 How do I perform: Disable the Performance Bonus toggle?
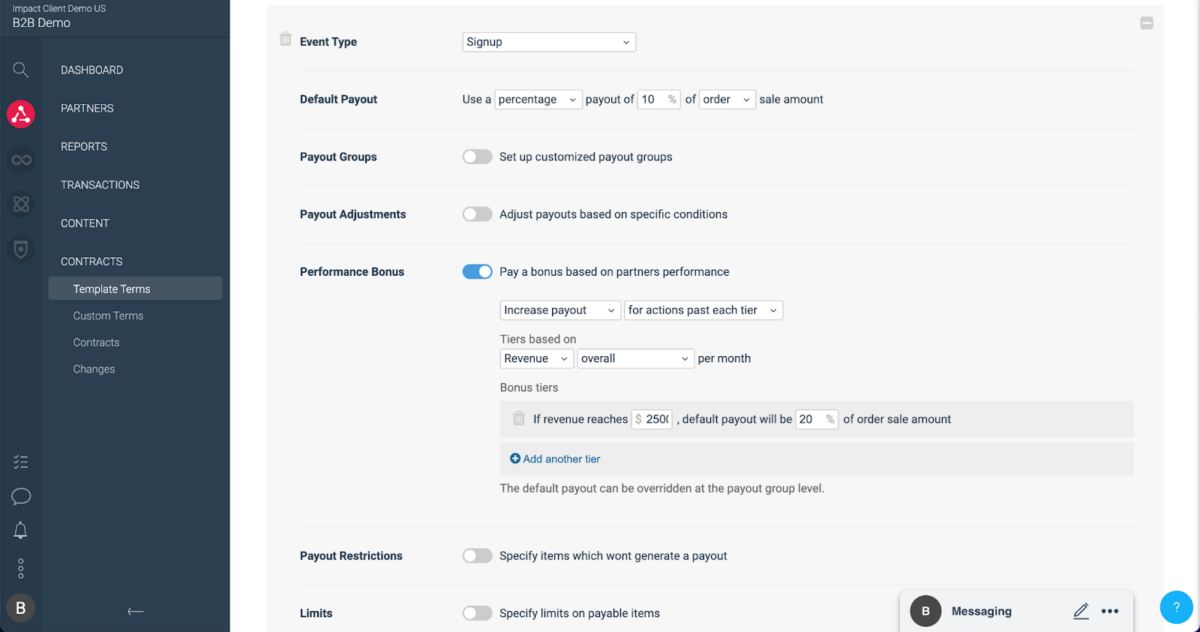[x=477, y=271]
